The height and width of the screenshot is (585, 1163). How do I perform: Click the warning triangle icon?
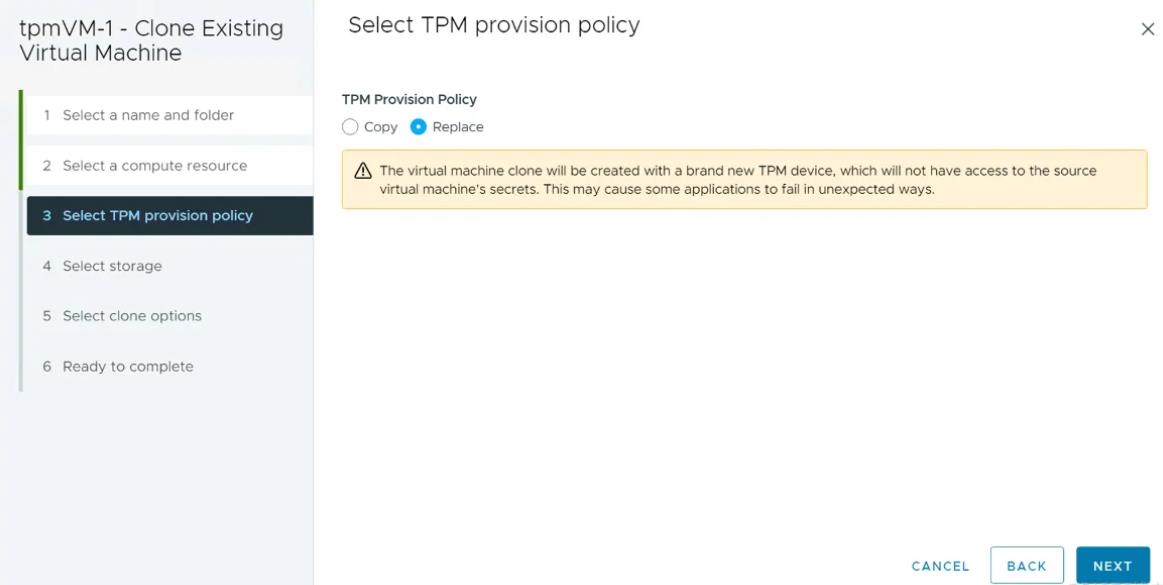point(363,171)
